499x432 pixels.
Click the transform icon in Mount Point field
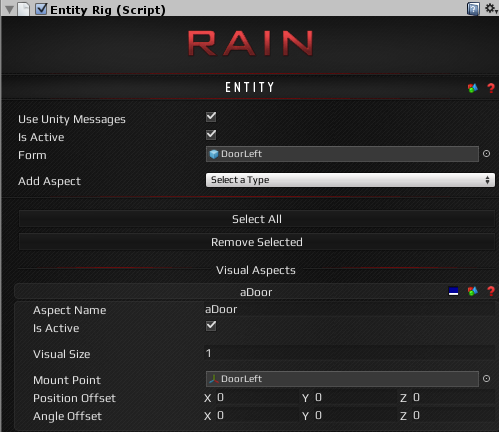click(x=214, y=379)
